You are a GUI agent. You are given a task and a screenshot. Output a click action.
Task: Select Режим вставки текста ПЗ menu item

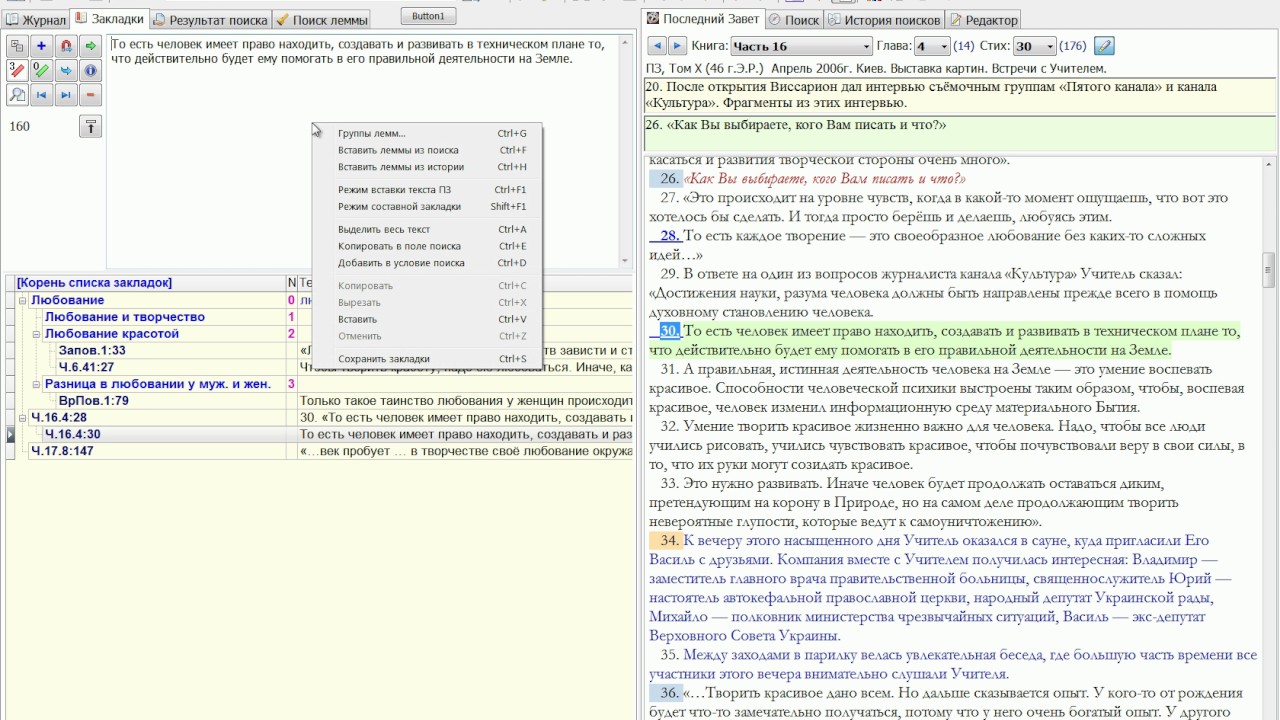[428, 189]
